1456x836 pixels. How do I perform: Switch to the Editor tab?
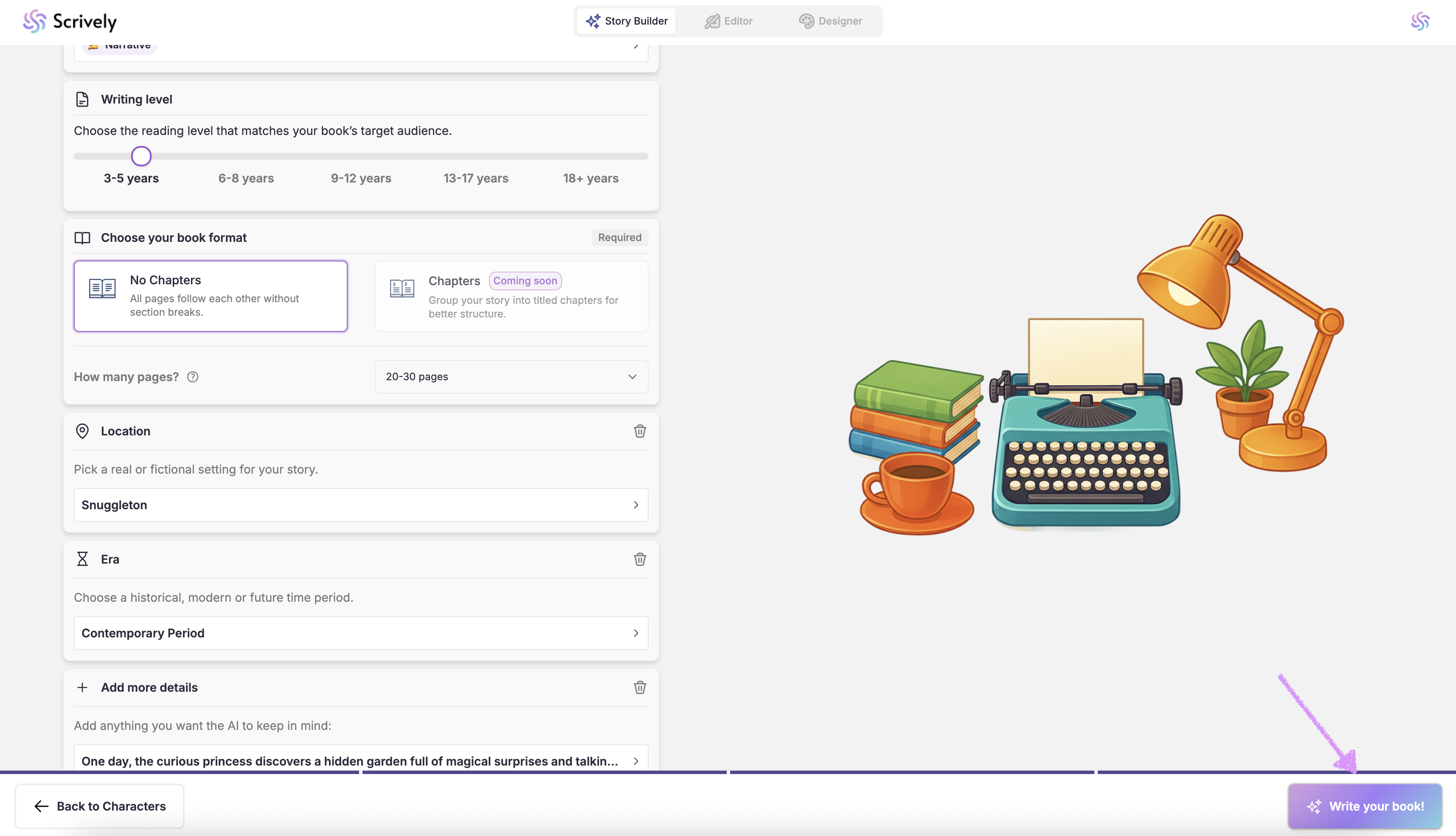[x=728, y=21]
